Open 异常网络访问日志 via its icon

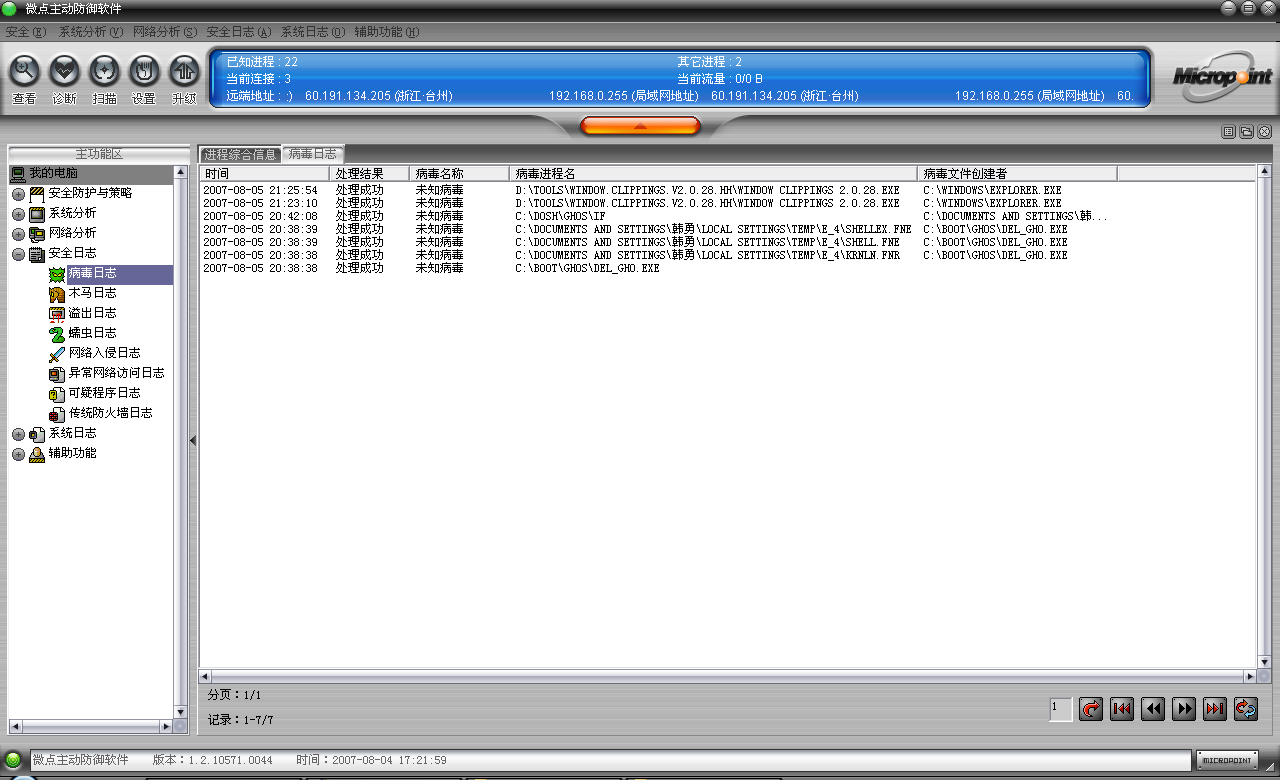(57, 374)
